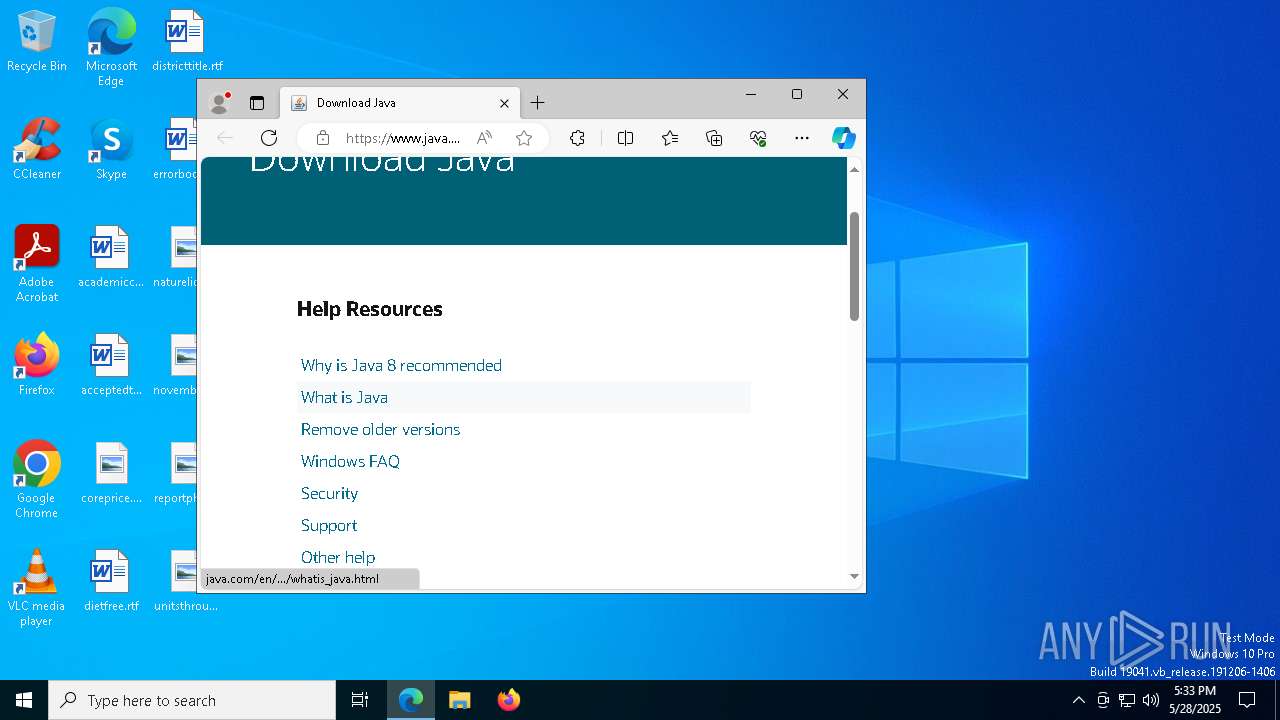Select Google Chrome desktop shortcut

(37, 480)
